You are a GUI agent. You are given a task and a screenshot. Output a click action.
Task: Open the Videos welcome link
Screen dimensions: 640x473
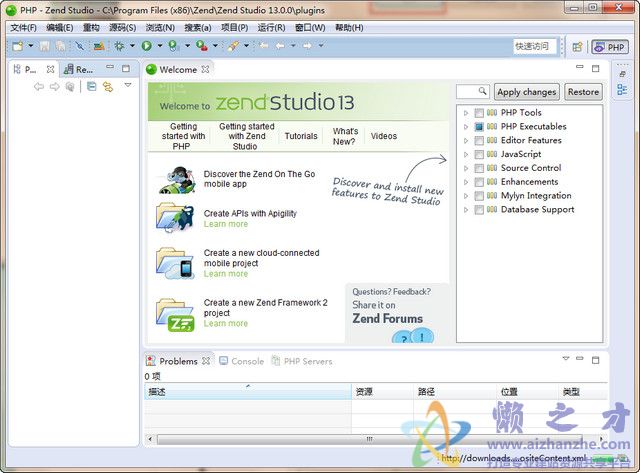point(384,136)
